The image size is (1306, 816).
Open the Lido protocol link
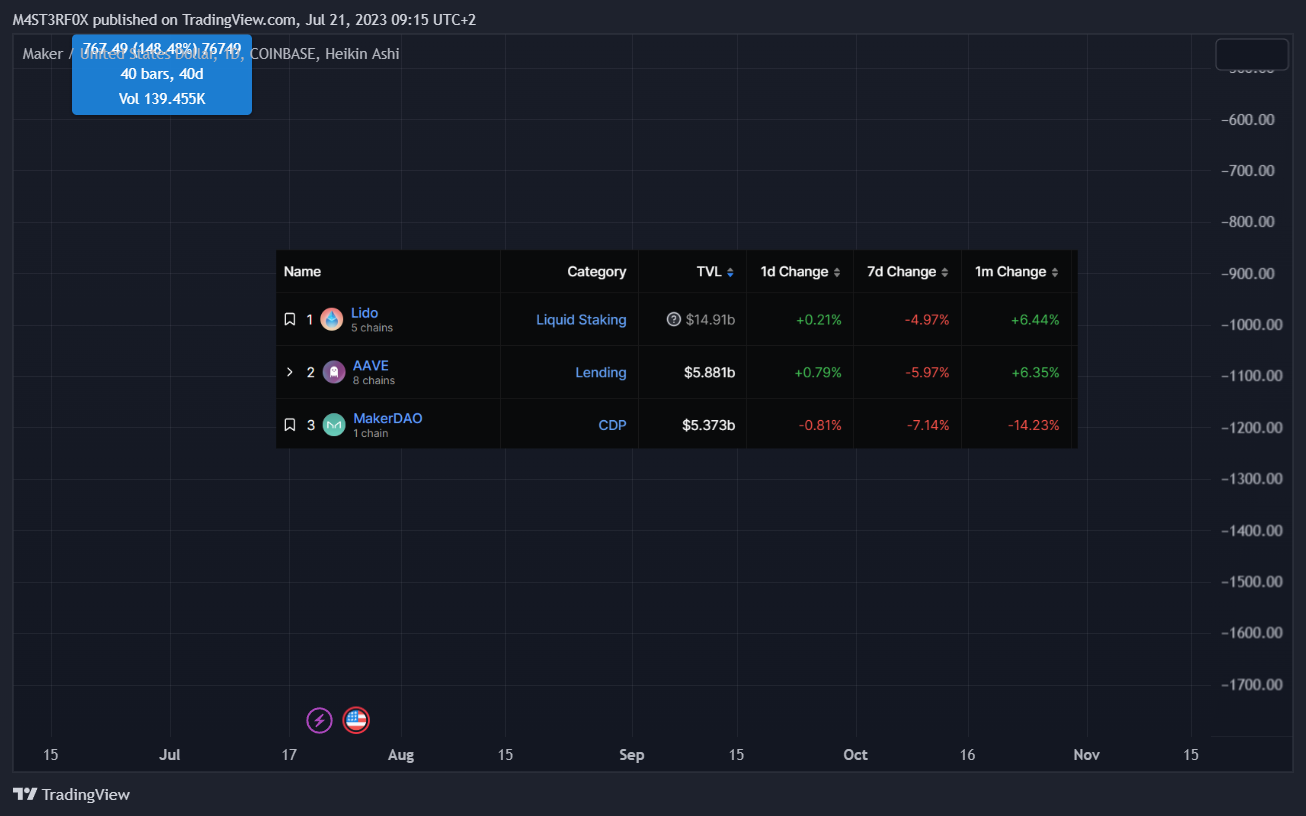[x=364, y=313]
